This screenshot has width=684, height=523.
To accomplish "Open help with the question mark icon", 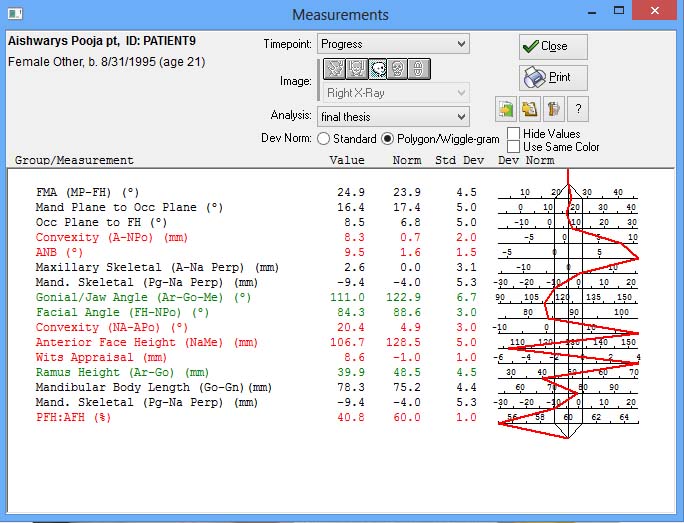I will coord(577,109).
